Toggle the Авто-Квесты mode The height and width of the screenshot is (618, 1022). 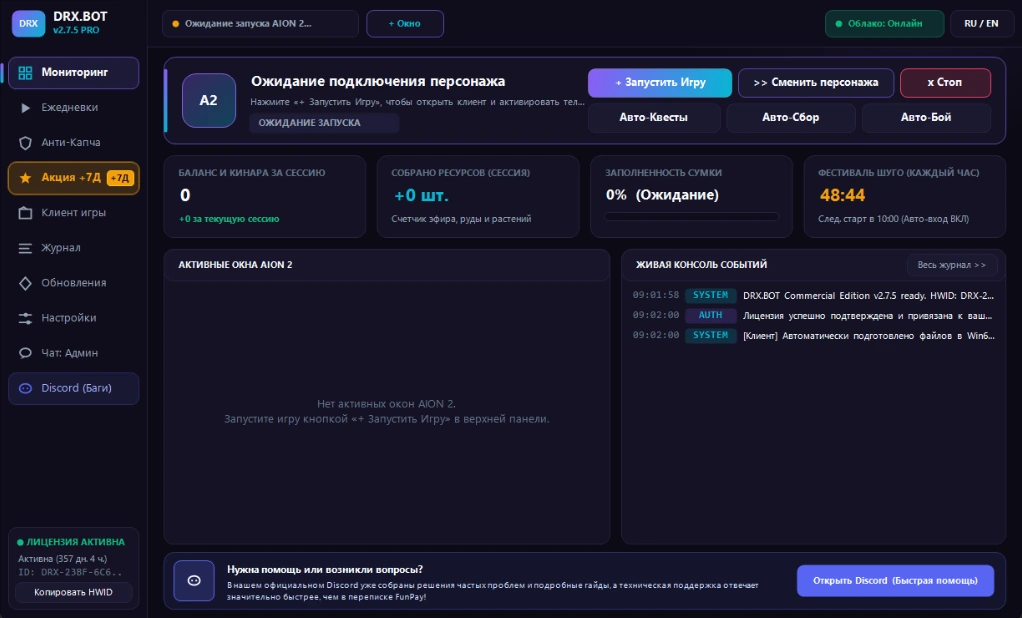[x=654, y=117]
